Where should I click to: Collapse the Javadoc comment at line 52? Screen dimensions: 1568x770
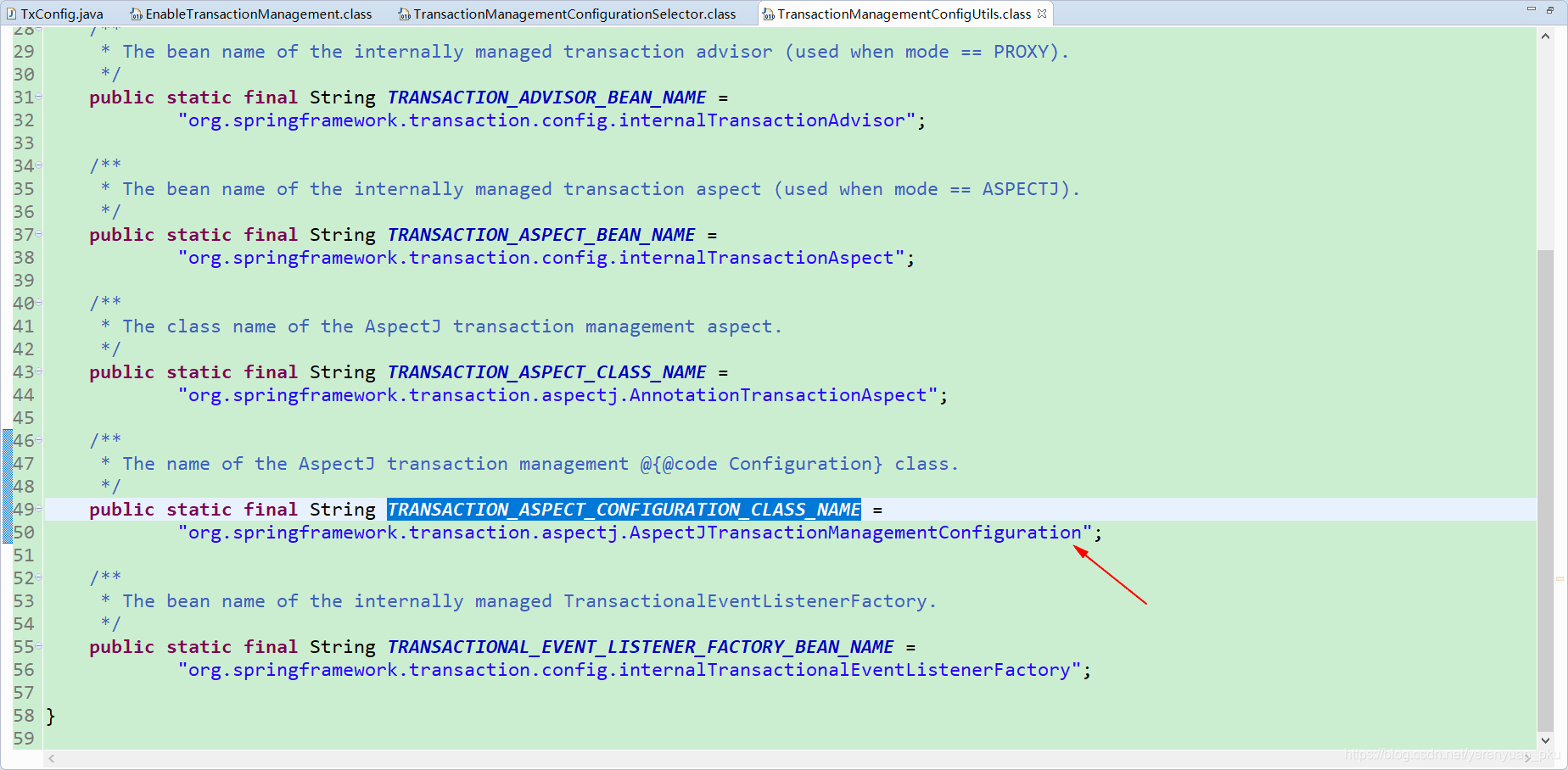pyautogui.click(x=39, y=578)
